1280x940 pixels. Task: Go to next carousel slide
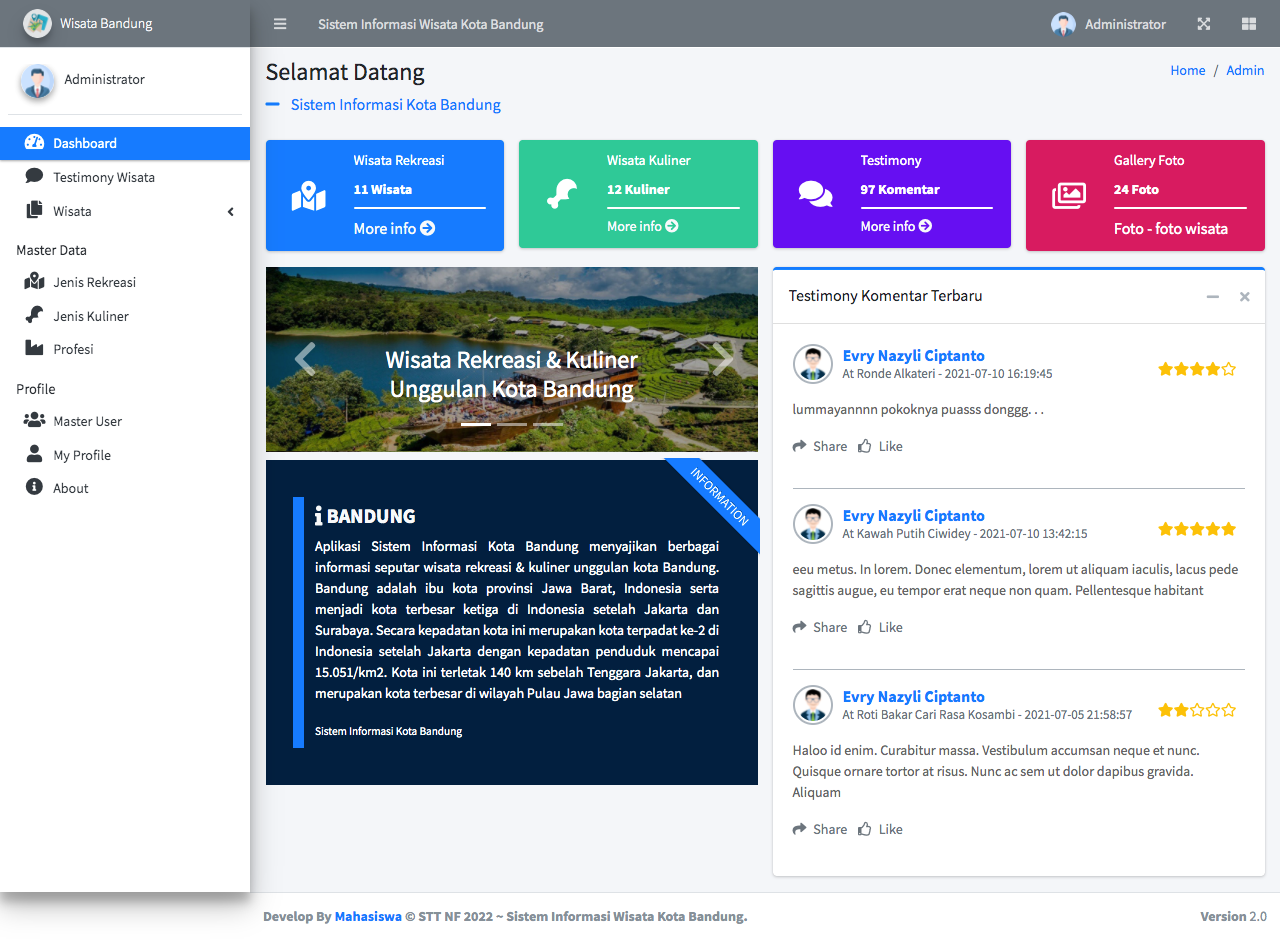click(x=721, y=359)
